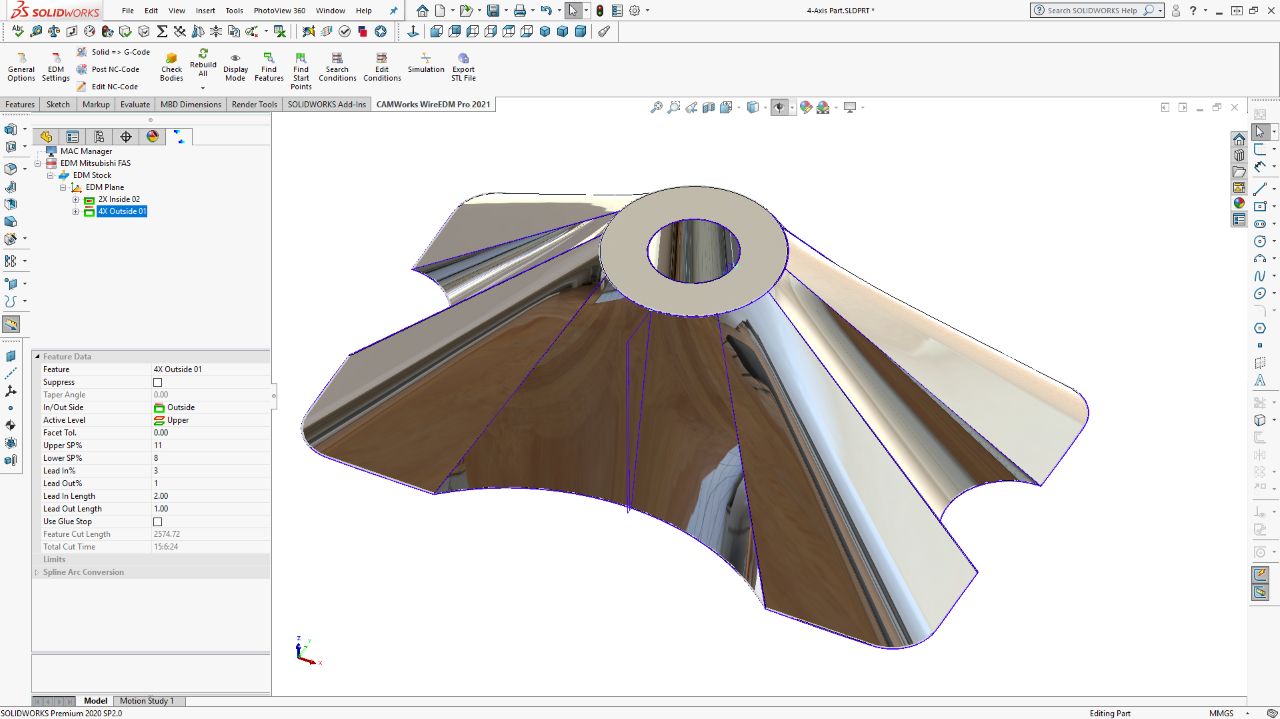The image size is (1280, 719).
Task: Open the Display Mode tool
Action: tap(235, 65)
